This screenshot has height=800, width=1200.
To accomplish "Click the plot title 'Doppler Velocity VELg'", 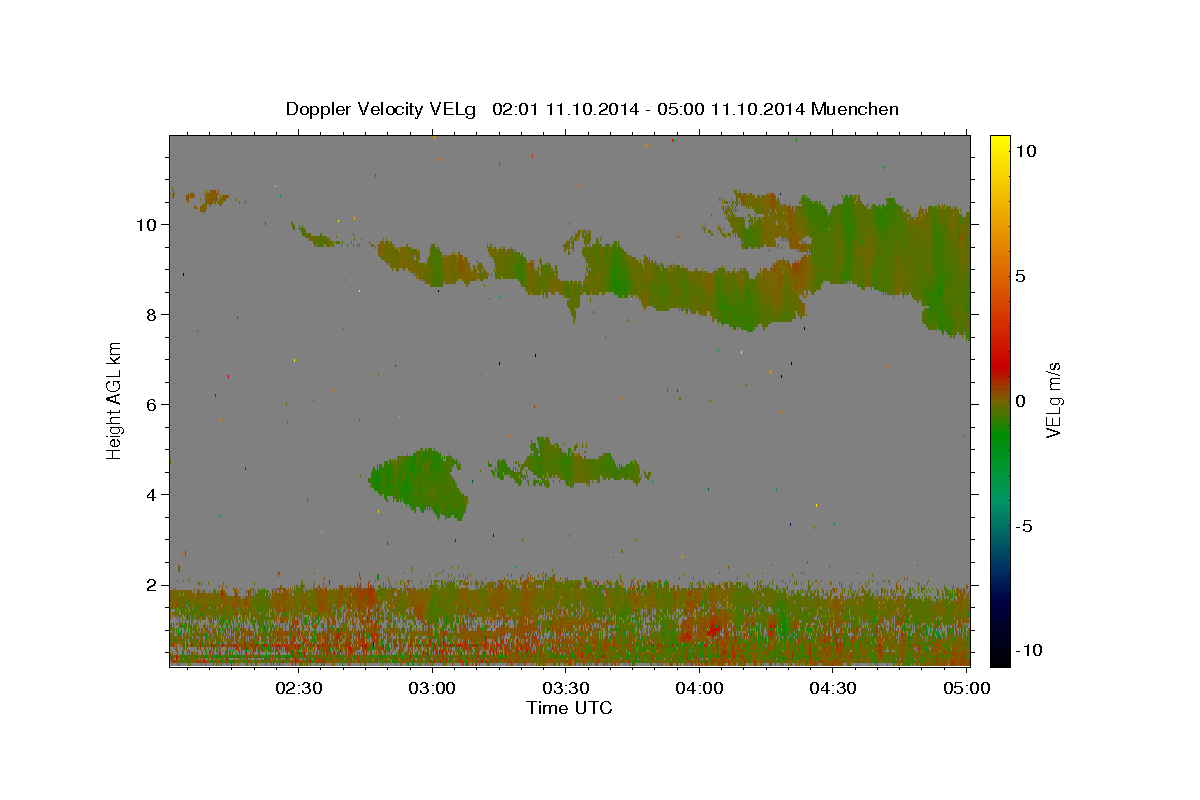I will click(383, 109).
